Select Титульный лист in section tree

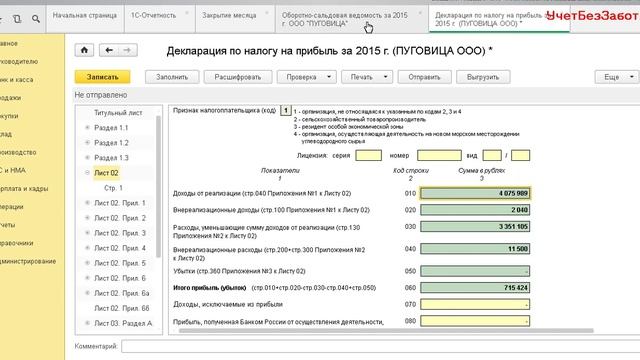(x=118, y=113)
